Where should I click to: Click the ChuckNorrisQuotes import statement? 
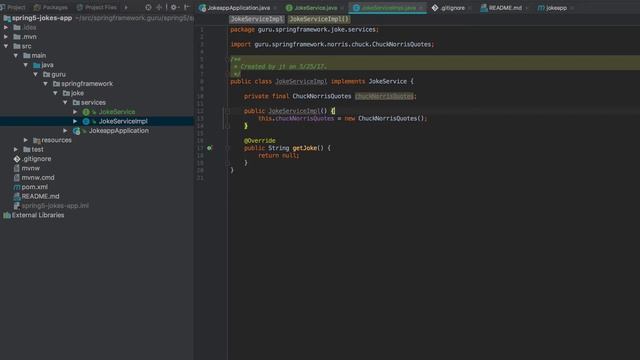(x=332, y=44)
